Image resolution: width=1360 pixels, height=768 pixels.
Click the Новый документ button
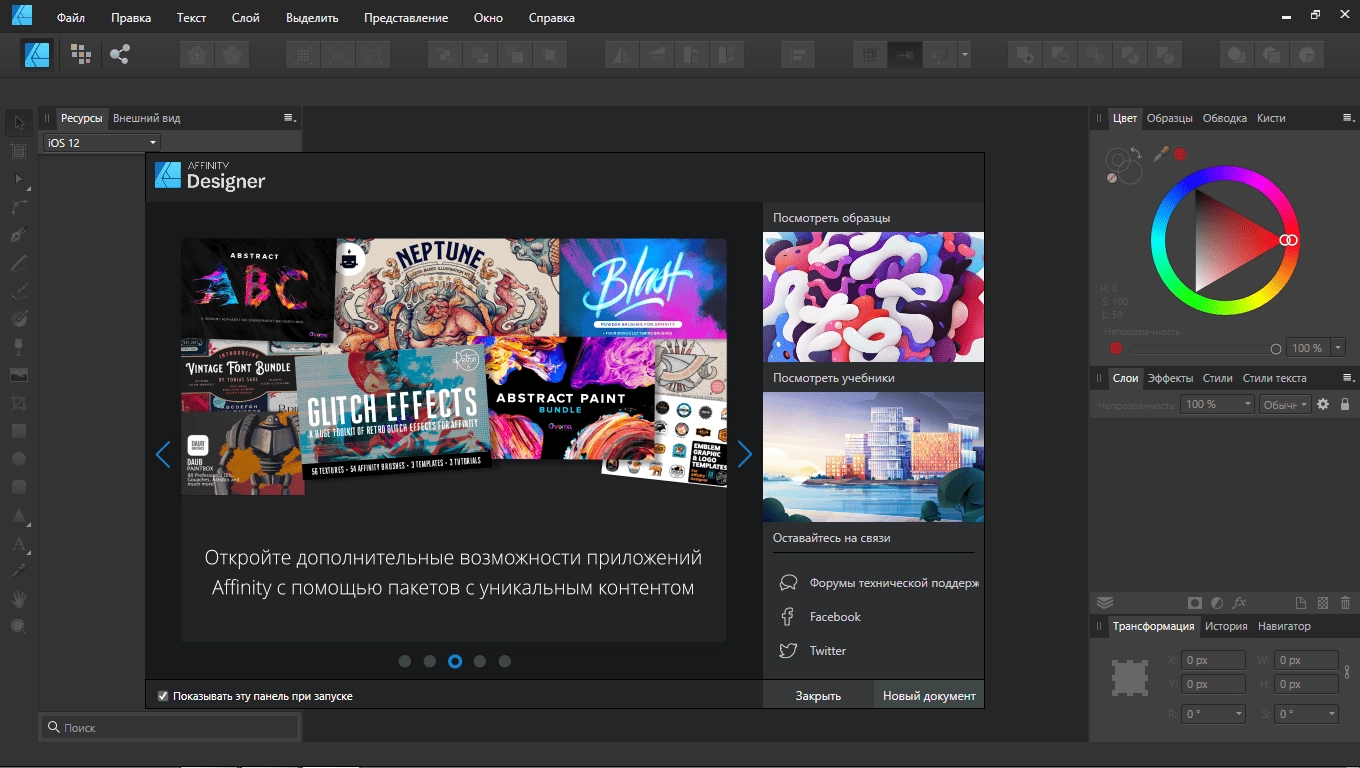point(929,695)
